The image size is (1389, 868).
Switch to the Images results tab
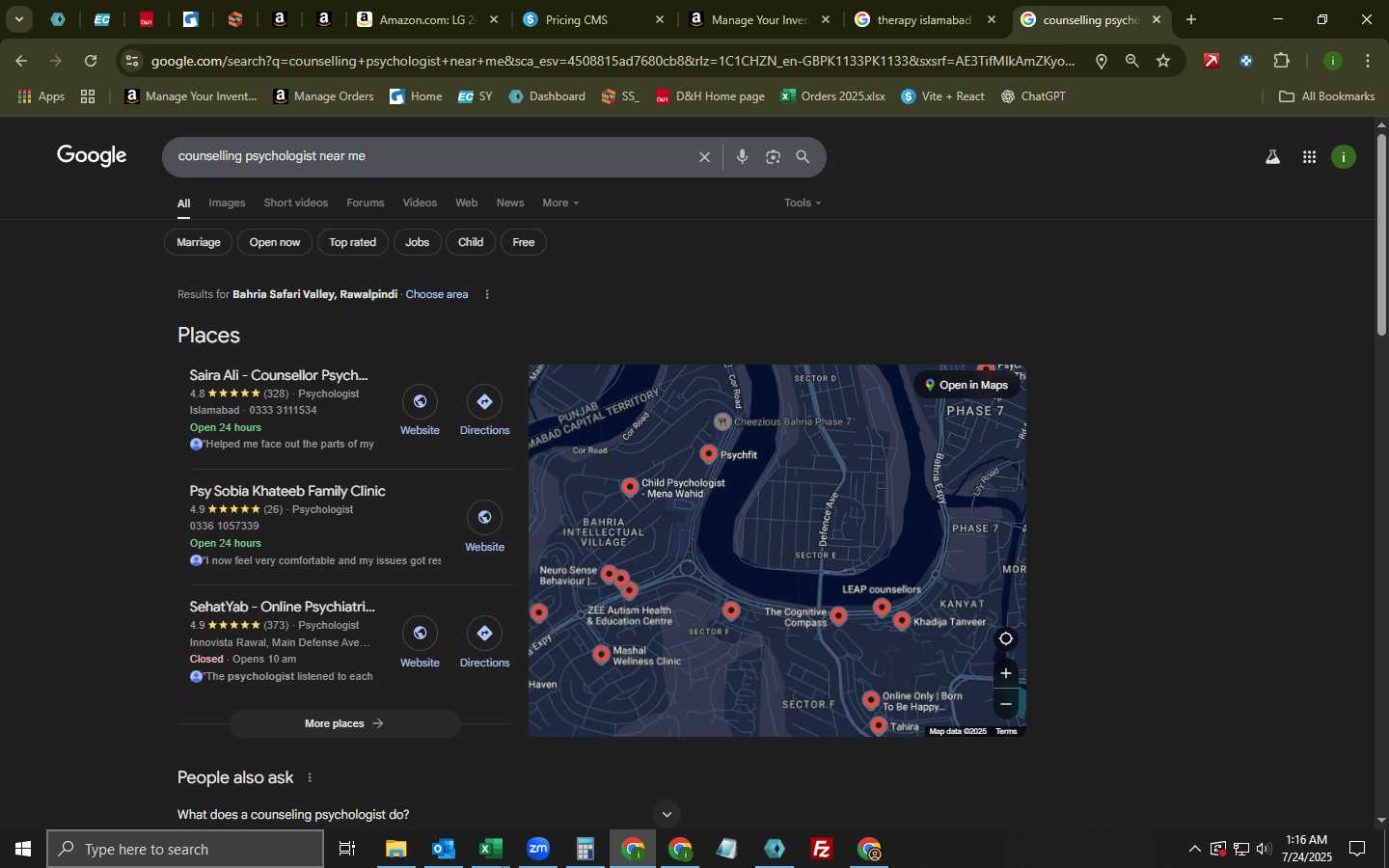tap(227, 203)
